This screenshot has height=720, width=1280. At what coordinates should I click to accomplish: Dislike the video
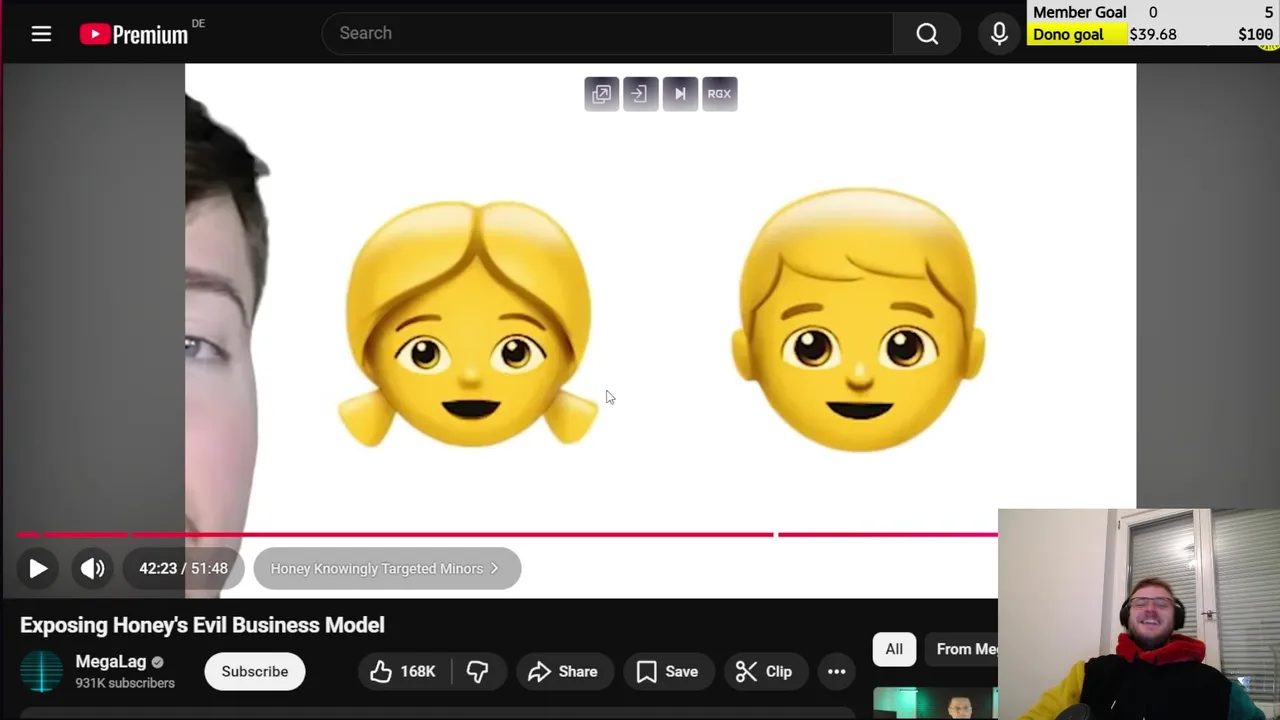point(478,671)
